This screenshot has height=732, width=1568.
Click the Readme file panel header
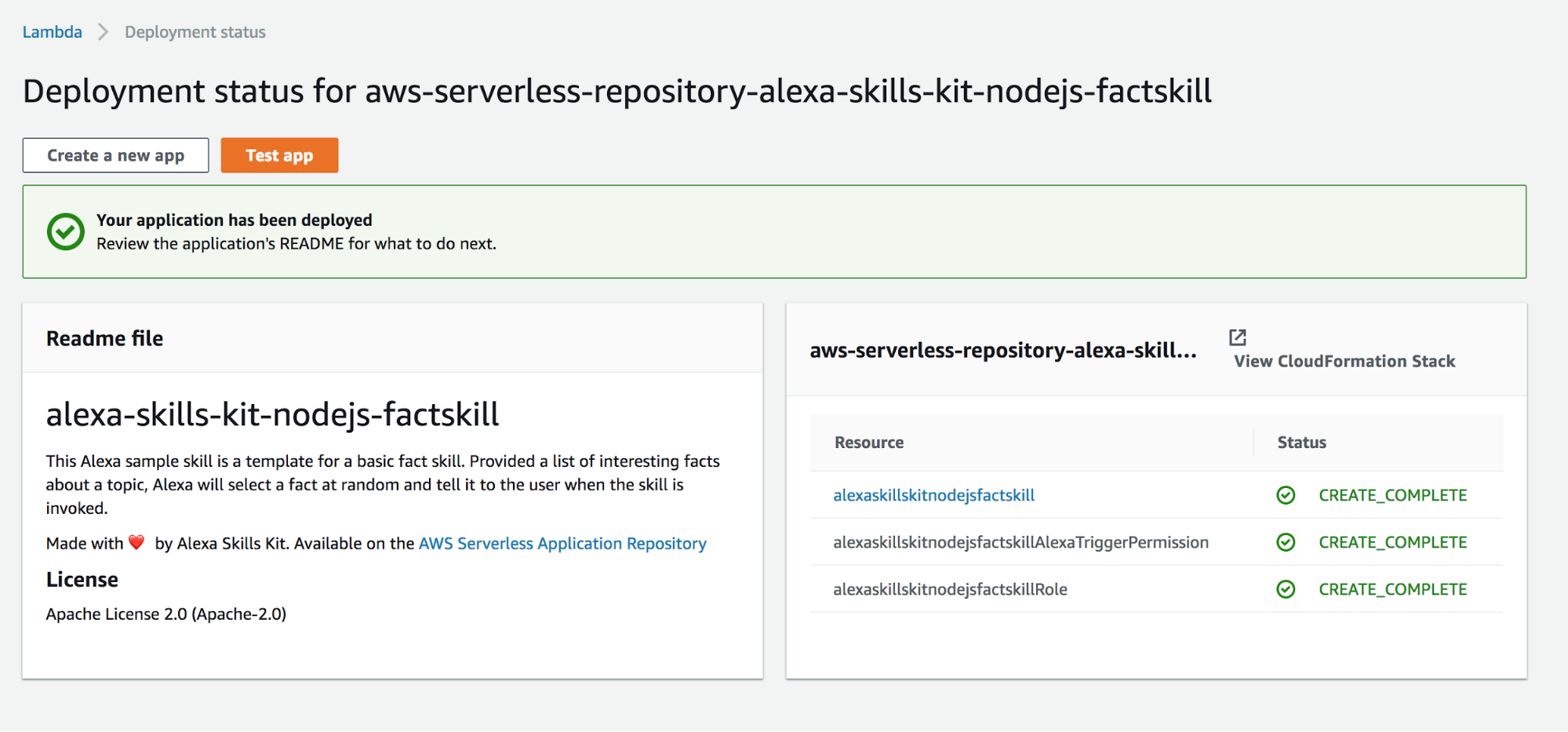105,338
